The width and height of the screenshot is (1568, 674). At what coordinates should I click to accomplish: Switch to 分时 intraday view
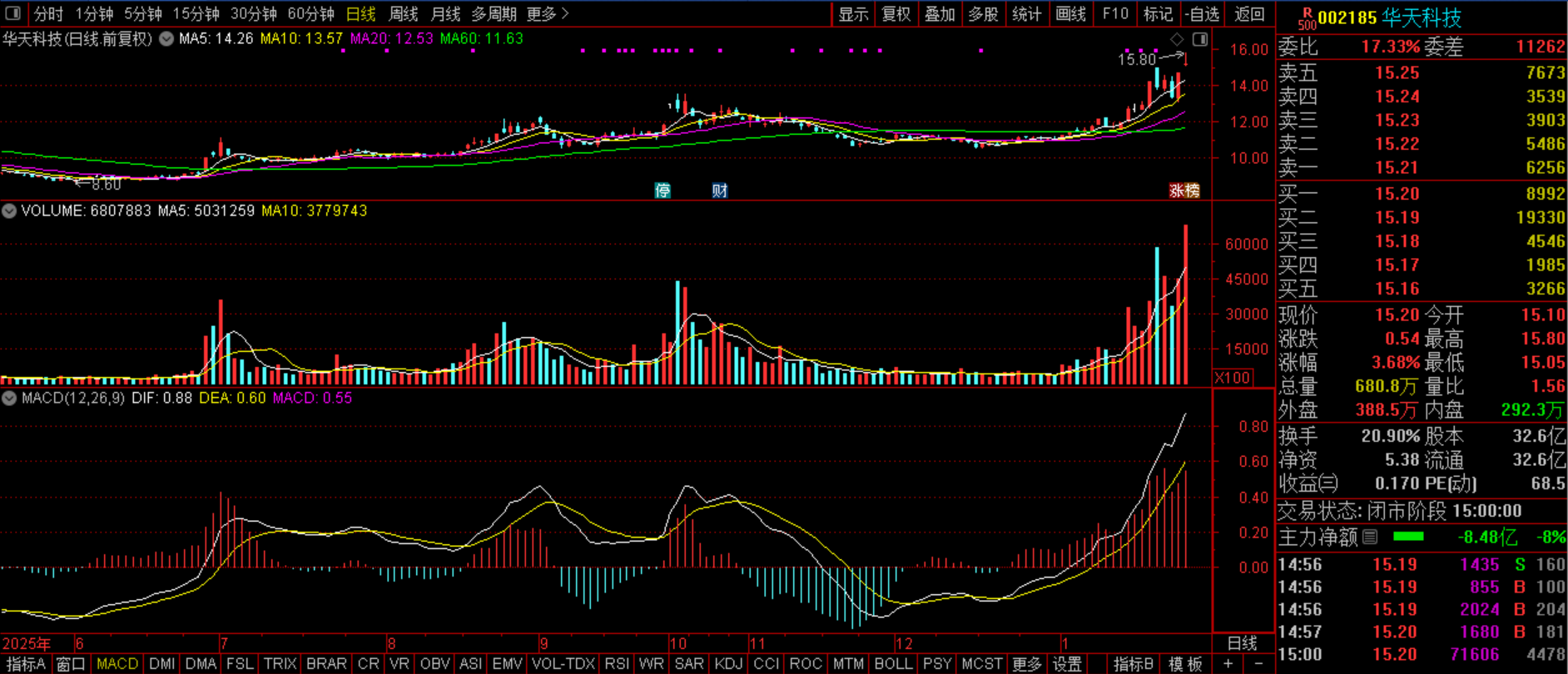(48, 14)
